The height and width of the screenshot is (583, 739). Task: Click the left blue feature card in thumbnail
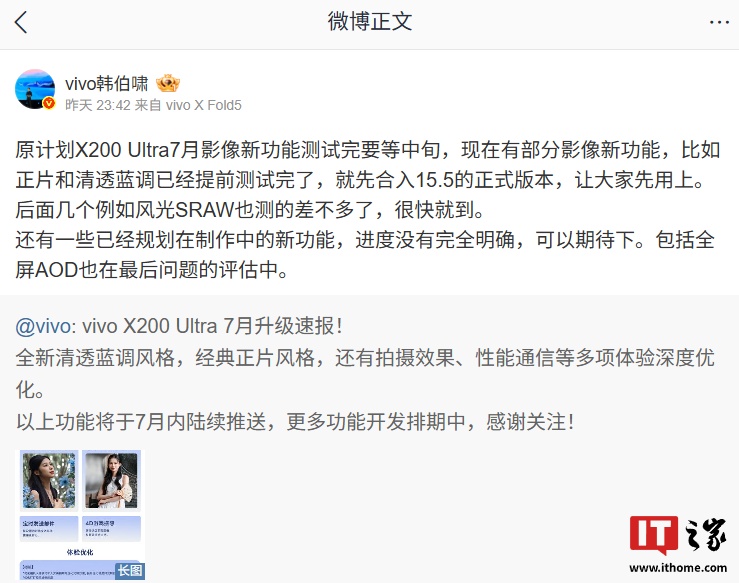(x=49, y=528)
